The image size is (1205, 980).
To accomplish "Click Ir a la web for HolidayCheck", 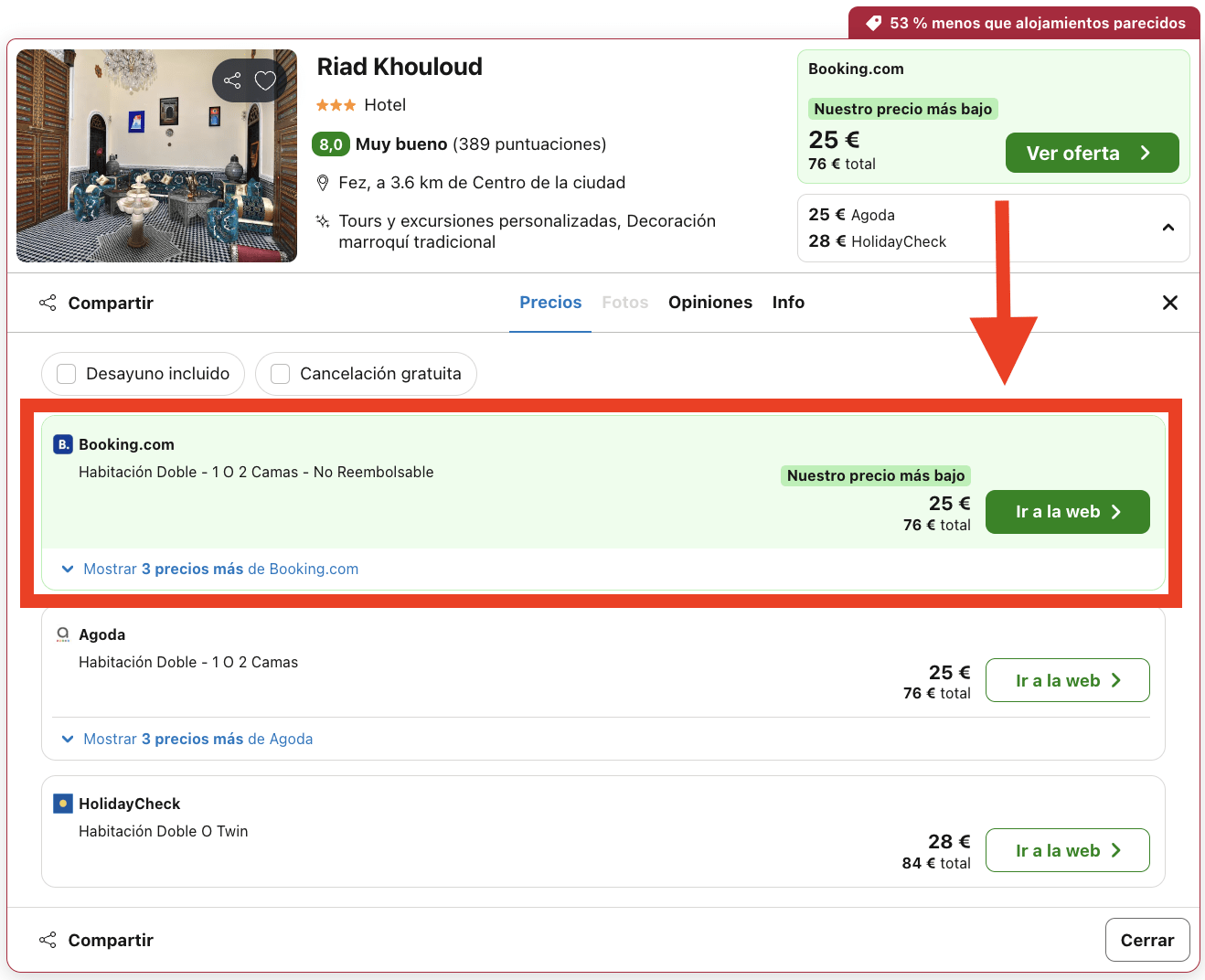I will point(1067,850).
